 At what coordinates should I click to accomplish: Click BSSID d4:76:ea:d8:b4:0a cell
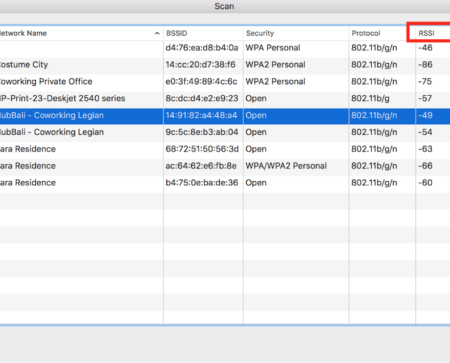coord(202,48)
